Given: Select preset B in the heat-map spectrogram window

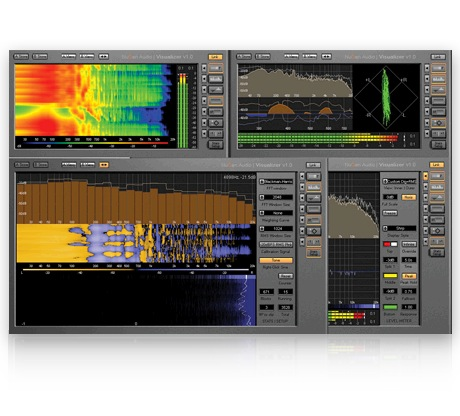Looking at the screenshot, I should click(x=40, y=57).
